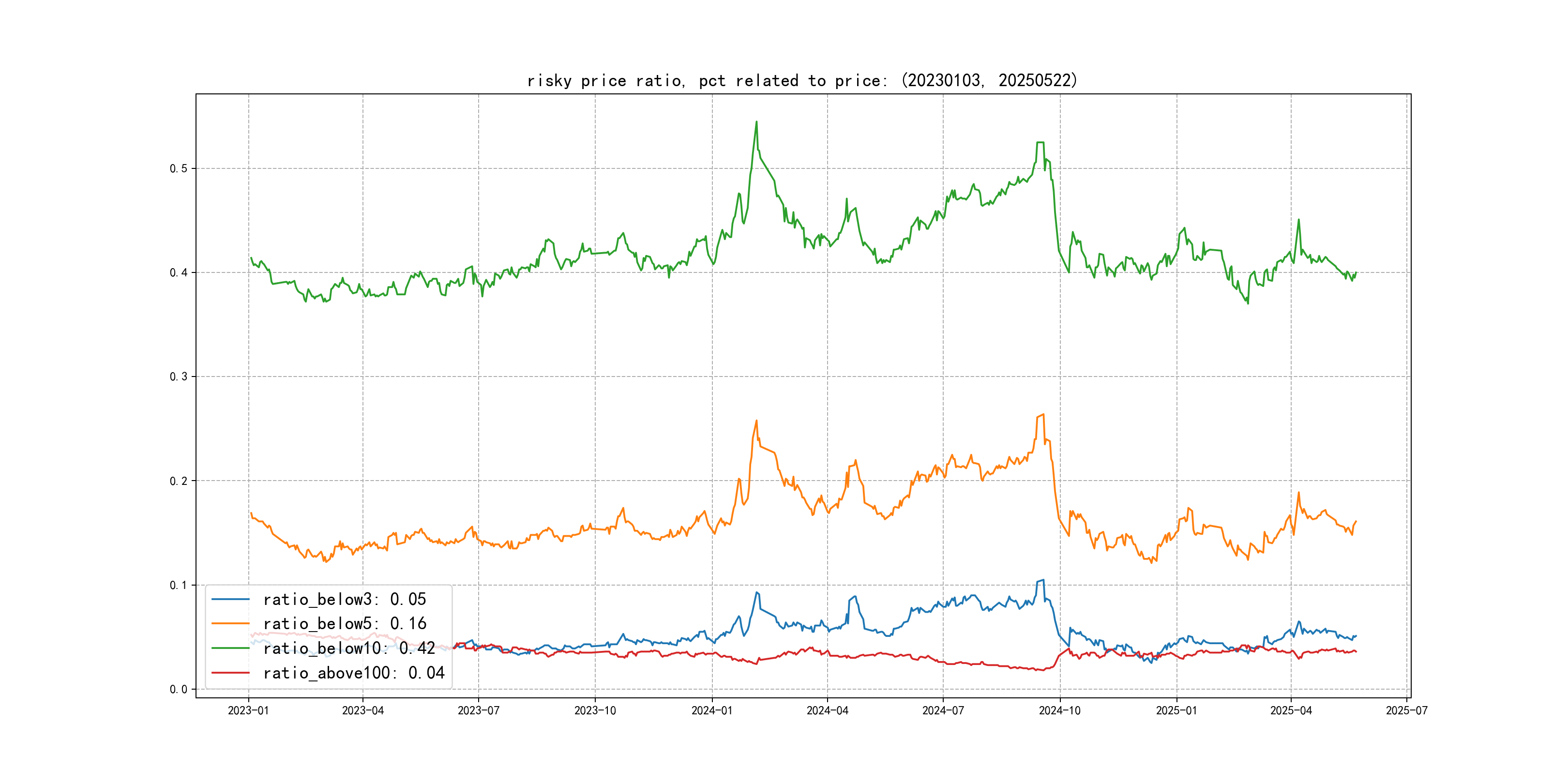
Task: Click the green ratio_below10 legend line swatch
Action: 230,648
